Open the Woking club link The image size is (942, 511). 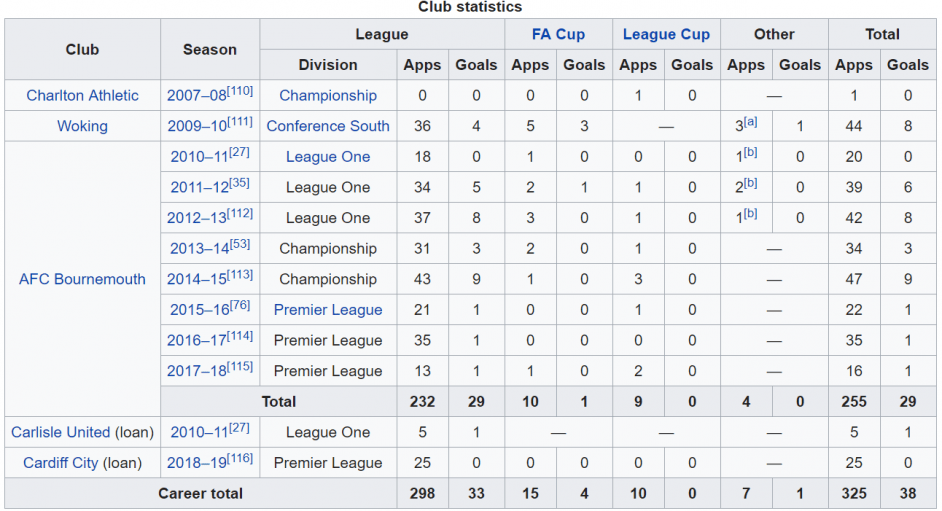pos(82,126)
